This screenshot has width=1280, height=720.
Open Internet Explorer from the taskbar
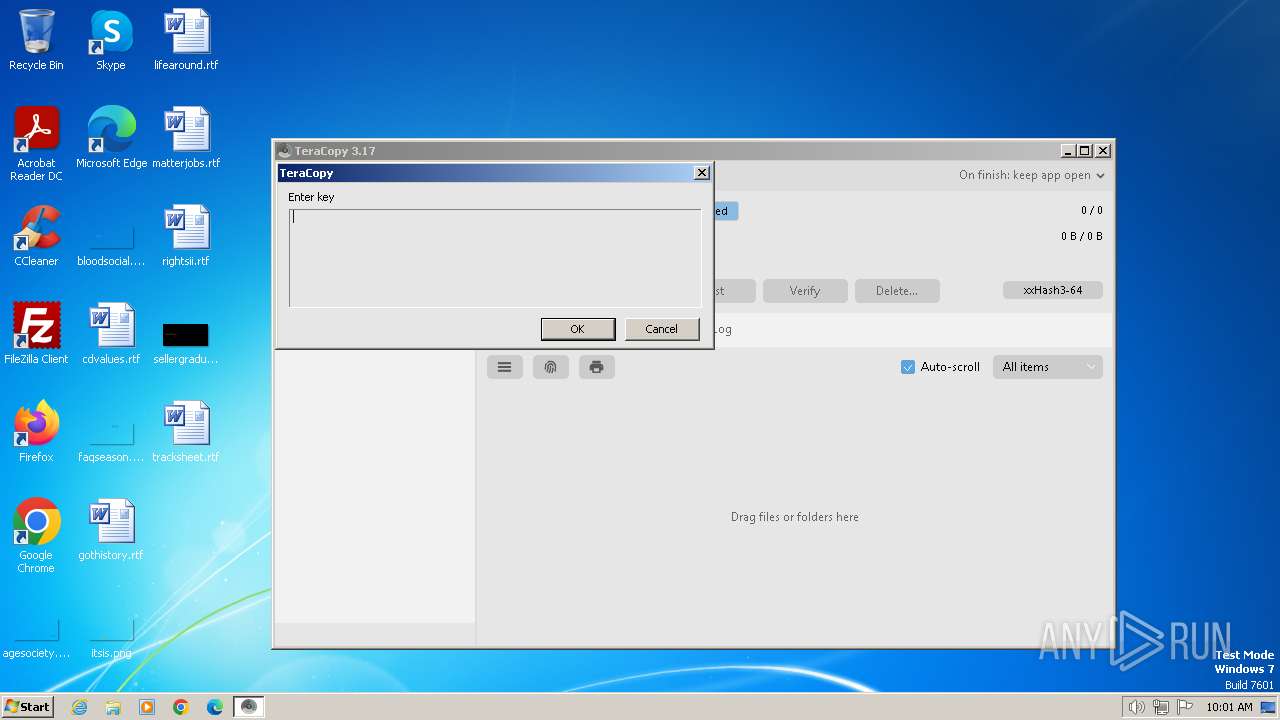point(79,707)
